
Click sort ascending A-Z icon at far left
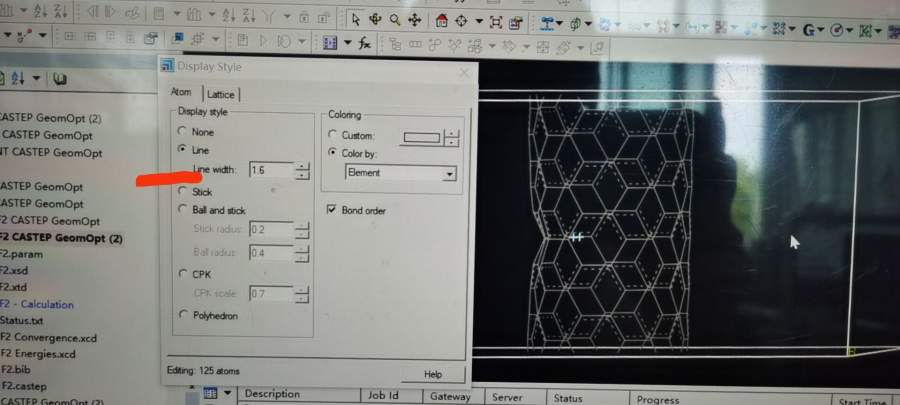[40, 10]
